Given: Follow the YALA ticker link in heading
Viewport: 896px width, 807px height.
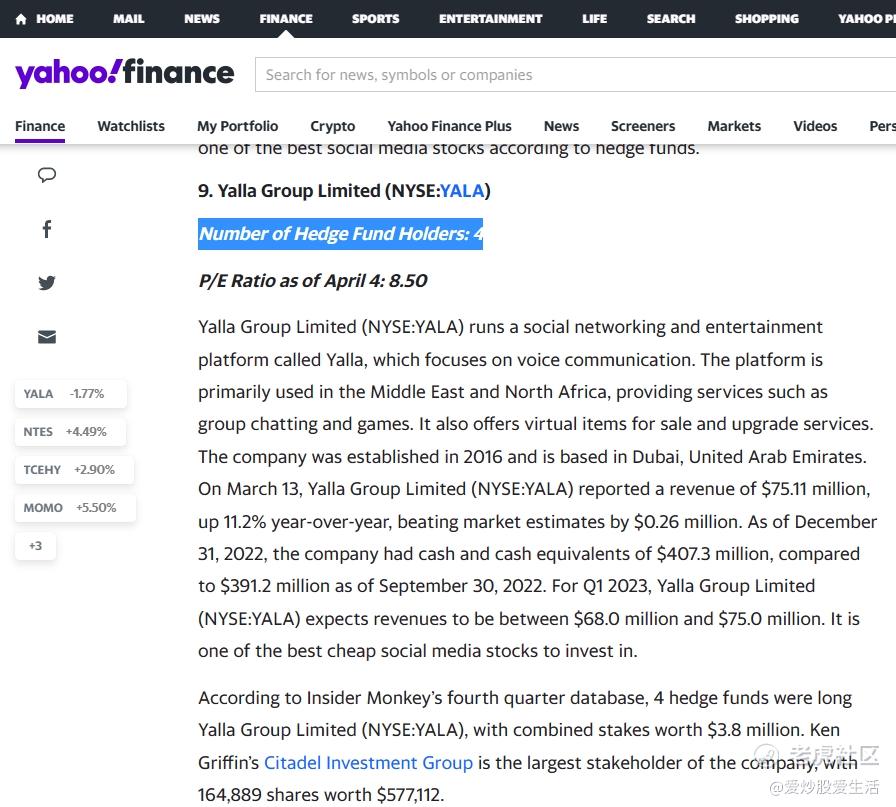Looking at the screenshot, I should click(x=462, y=191).
